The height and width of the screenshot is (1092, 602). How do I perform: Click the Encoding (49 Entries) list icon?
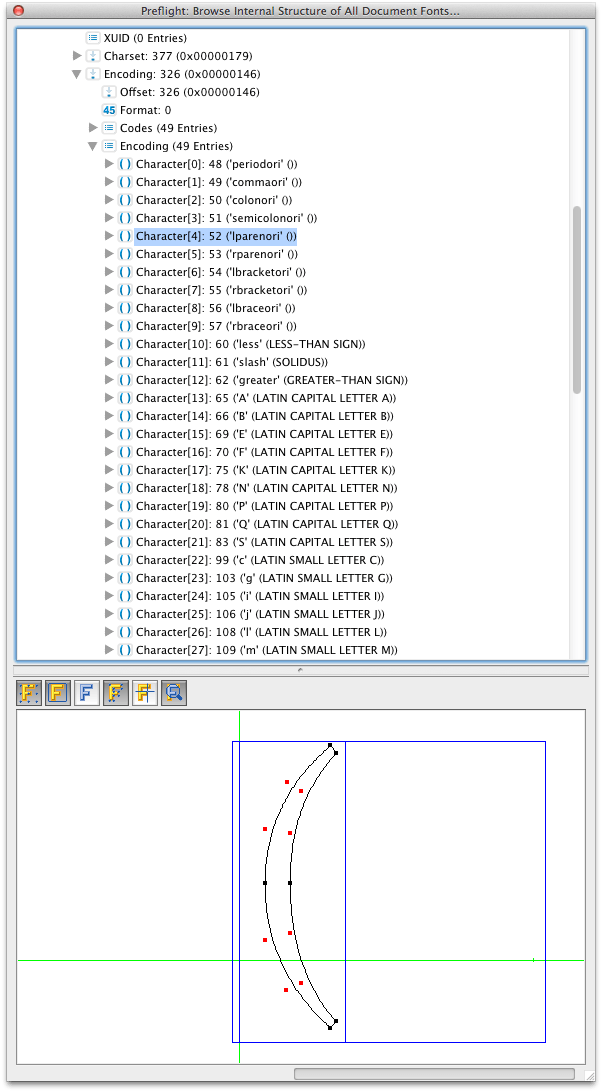(109, 146)
